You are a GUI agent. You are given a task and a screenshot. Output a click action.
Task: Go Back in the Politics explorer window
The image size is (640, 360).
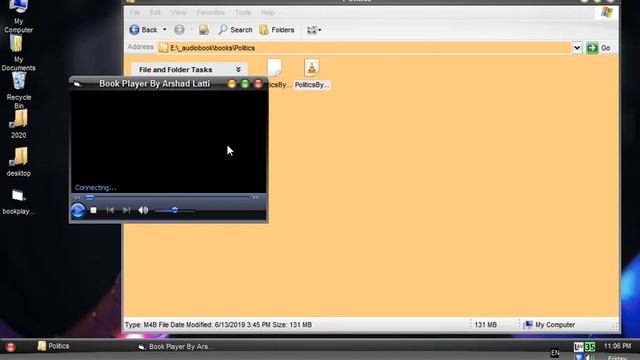[143, 30]
